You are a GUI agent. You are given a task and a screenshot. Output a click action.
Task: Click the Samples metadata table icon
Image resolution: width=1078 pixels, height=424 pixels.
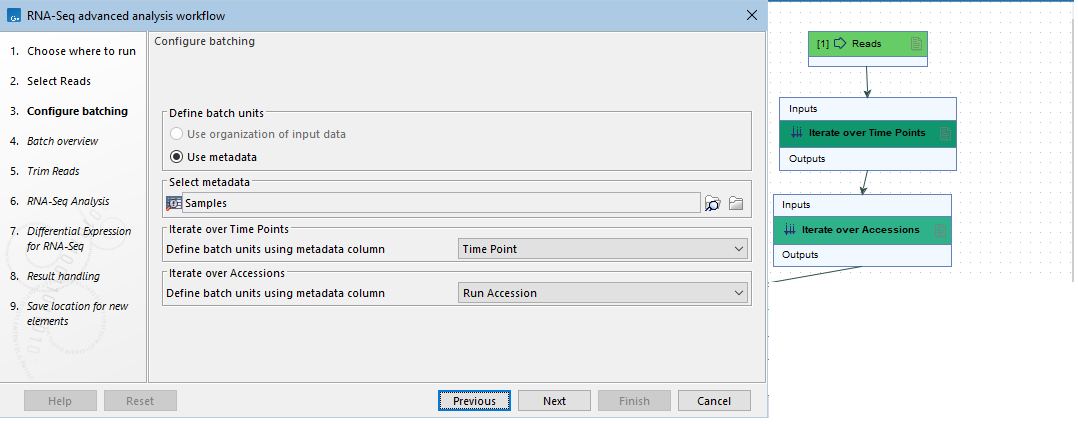(174, 203)
